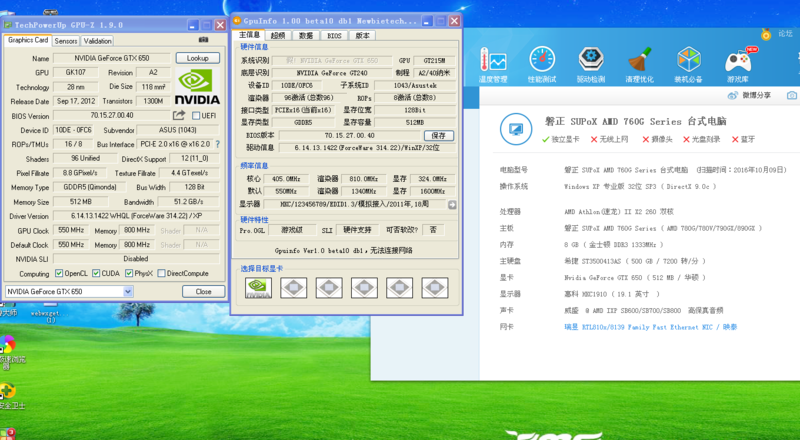Click the 51.2 GB/s bandwidth value
This screenshot has width=800, height=440.
point(188,202)
